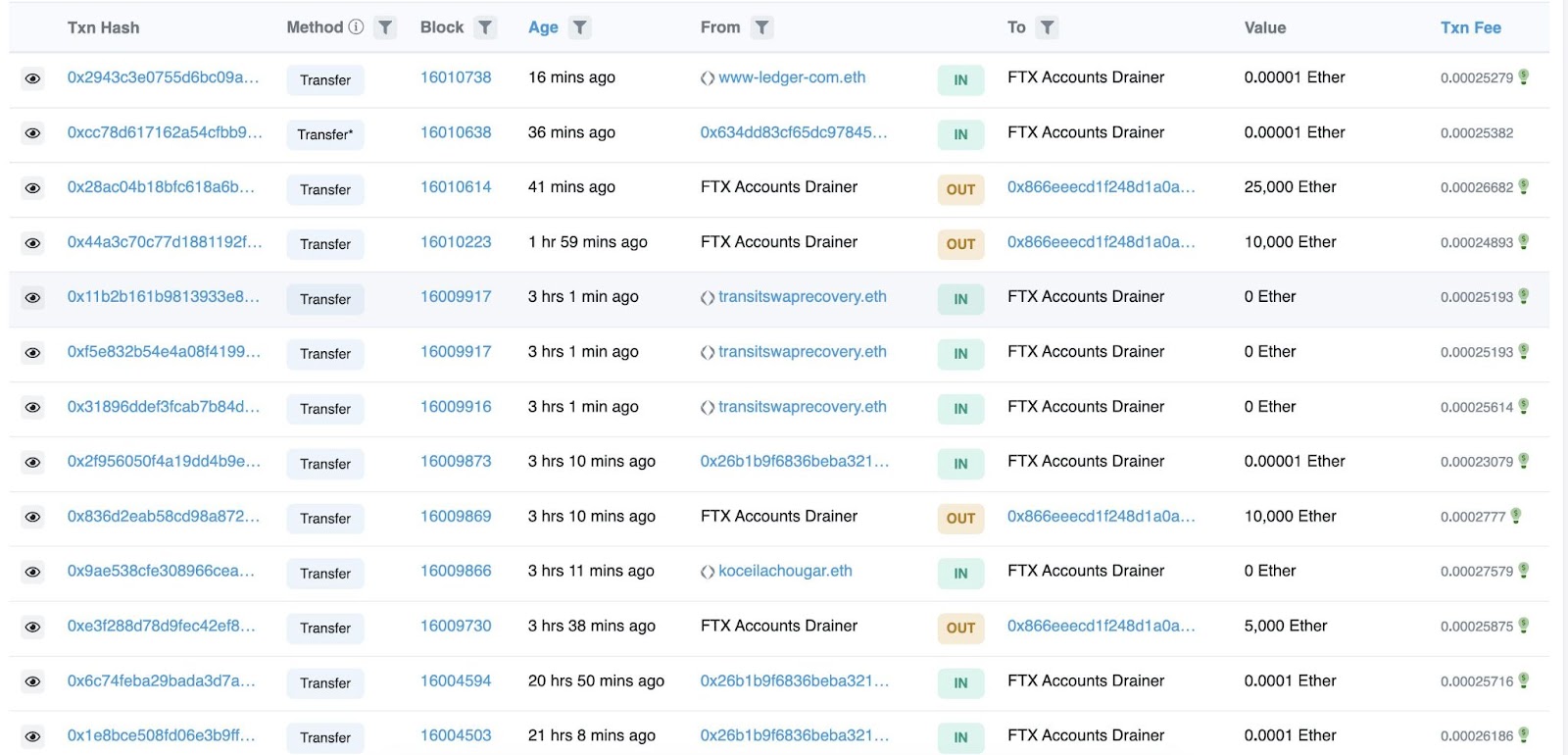The height and width of the screenshot is (755, 1568).
Task: Open koceilachougar.eth address
Action: click(x=785, y=572)
